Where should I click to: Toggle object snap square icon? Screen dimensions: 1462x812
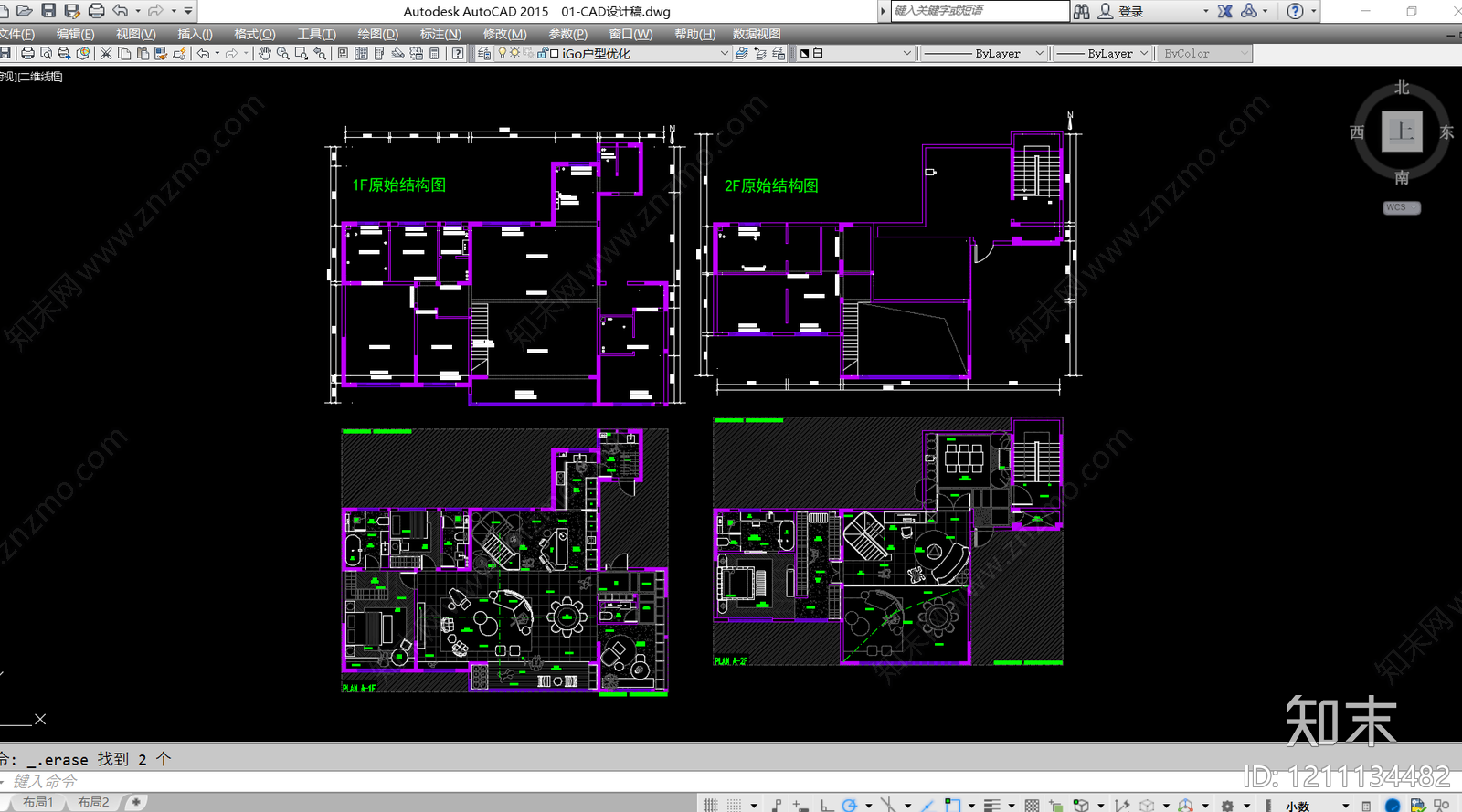(953, 805)
